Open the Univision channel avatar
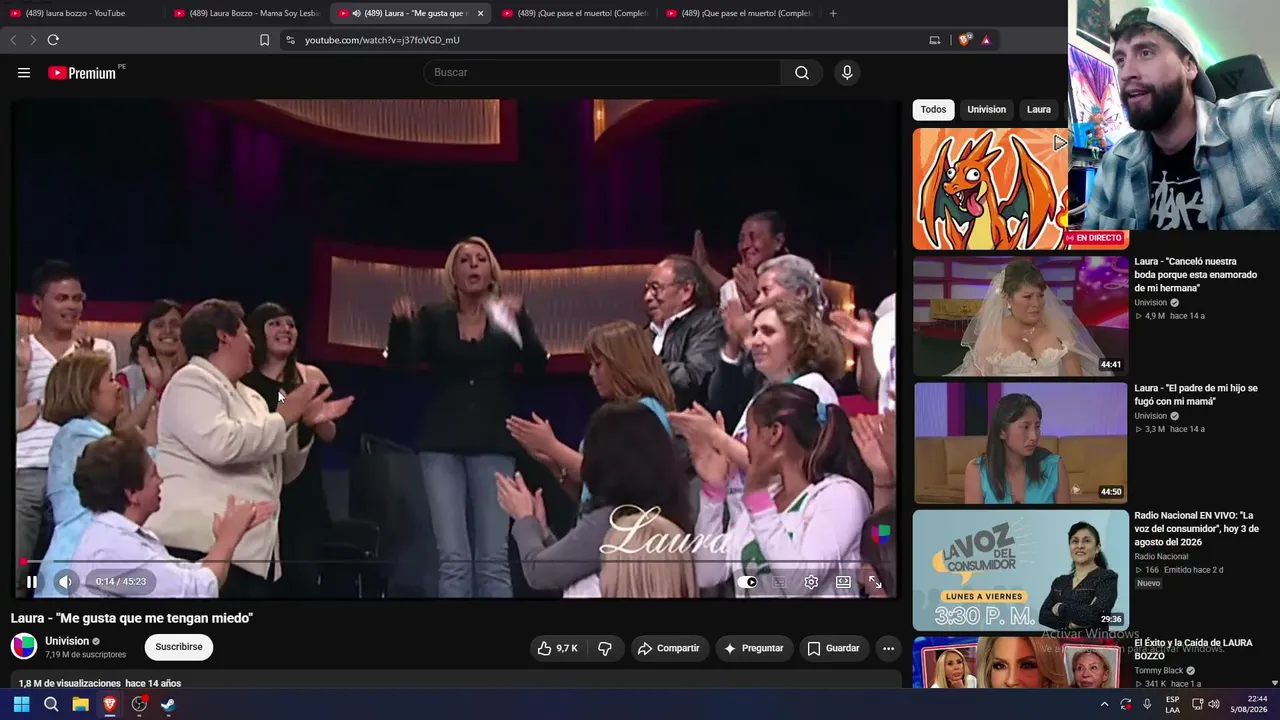The image size is (1280, 720). 24,646
